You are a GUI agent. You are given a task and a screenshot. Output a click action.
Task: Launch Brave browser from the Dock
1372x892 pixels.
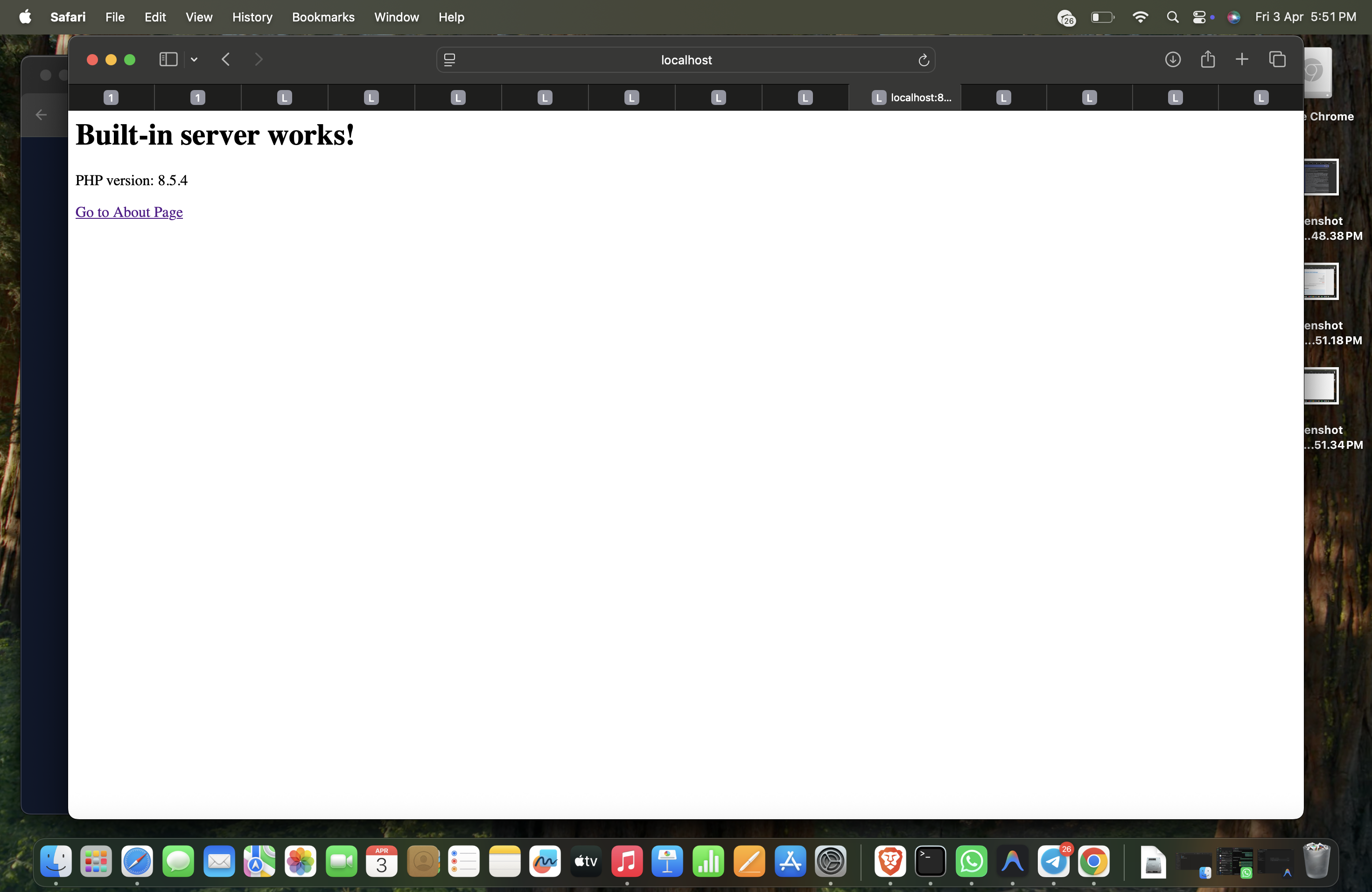889,863
